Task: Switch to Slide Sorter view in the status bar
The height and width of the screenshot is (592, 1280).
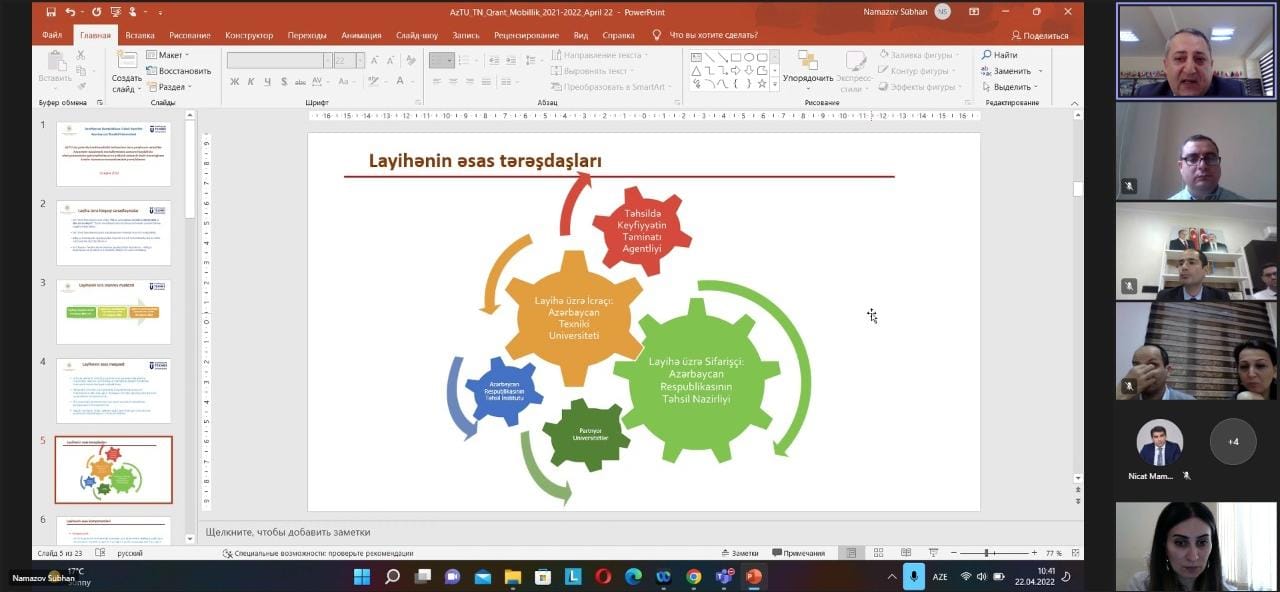Action: (878, 553)
